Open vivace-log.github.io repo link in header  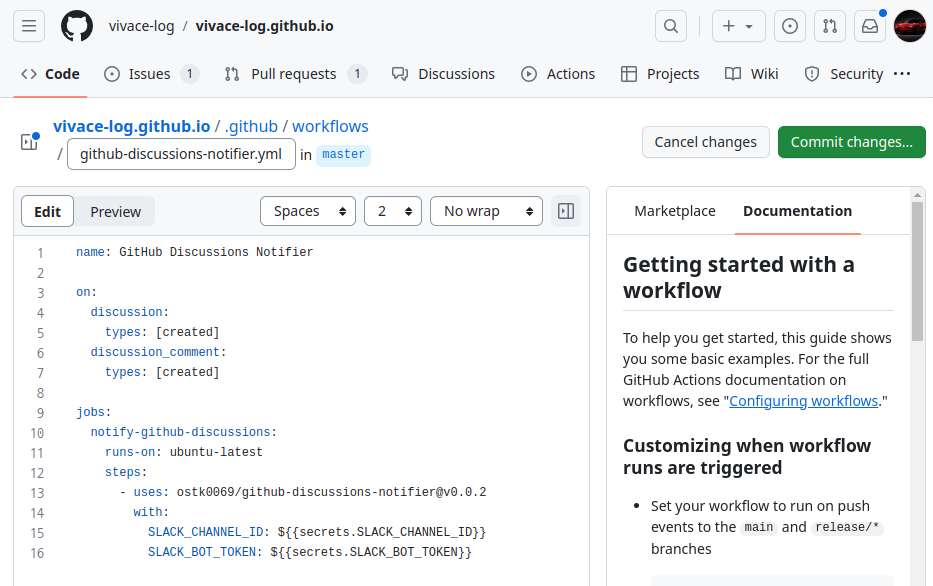tap(264, 26)
